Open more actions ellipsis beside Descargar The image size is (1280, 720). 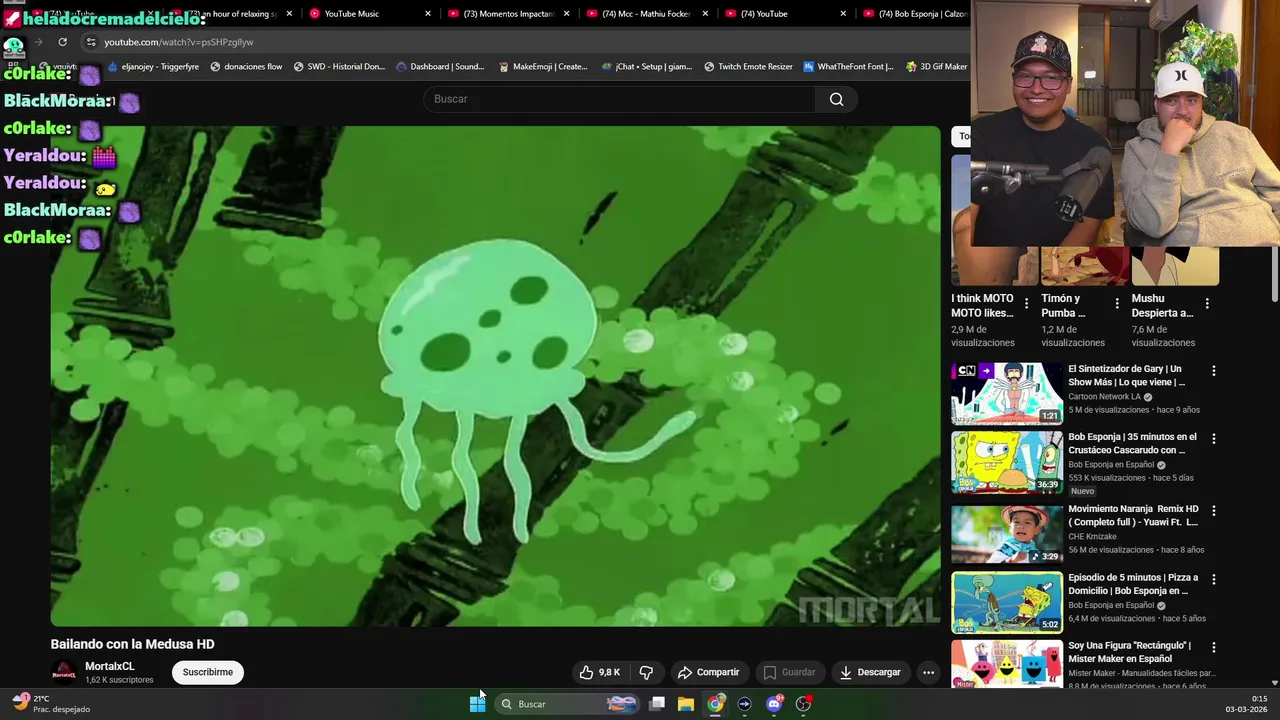pyautogui.click(x=928, y=672)
